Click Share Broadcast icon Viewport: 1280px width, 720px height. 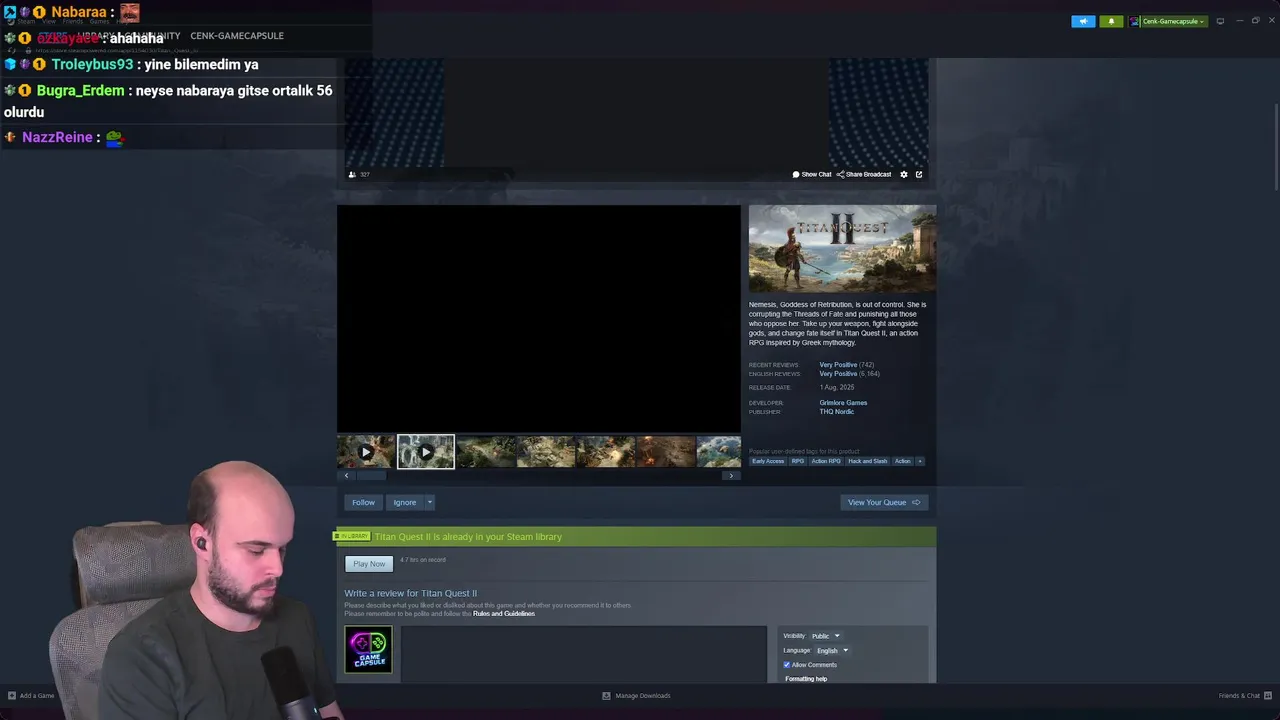(841, 174)
